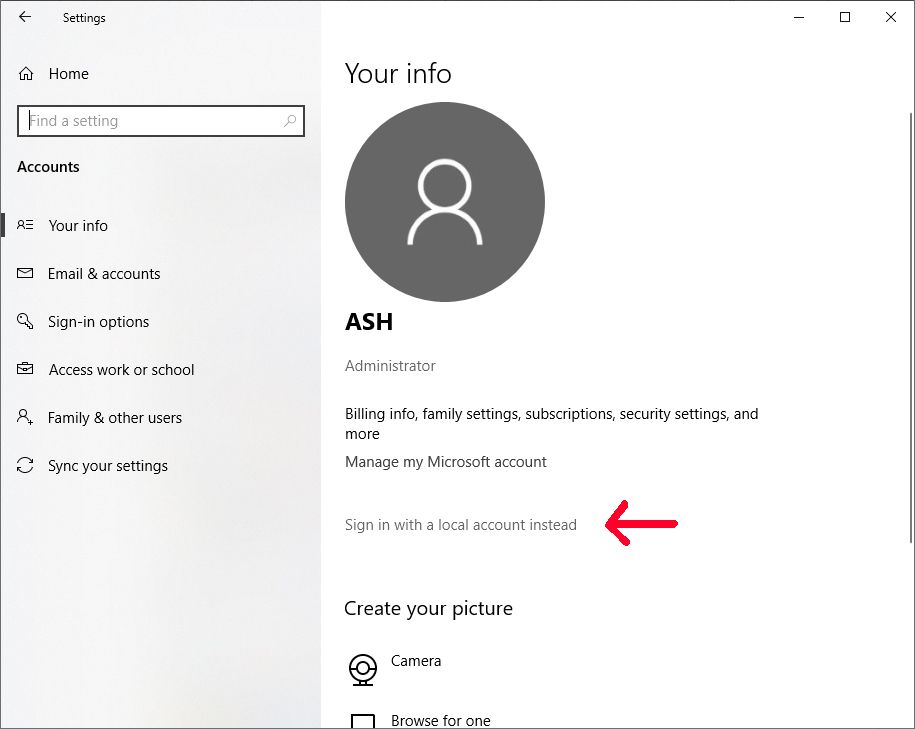The image size is (915, 729).
Task: Click the back arrow in Settings
Action: point(24,17)
